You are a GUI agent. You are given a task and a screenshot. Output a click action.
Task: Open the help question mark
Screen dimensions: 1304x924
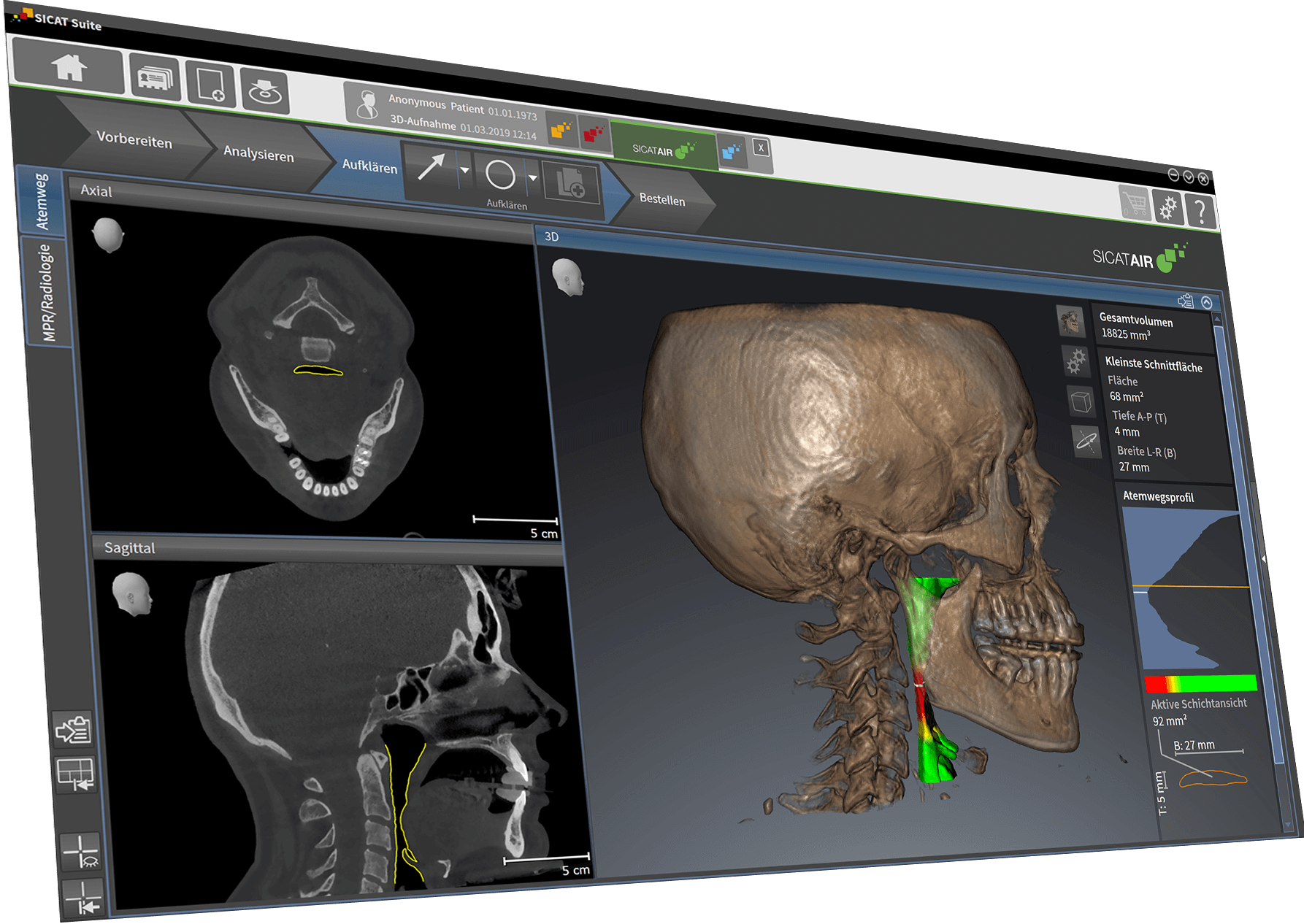pyautogui.click(x=1200, y=211)
